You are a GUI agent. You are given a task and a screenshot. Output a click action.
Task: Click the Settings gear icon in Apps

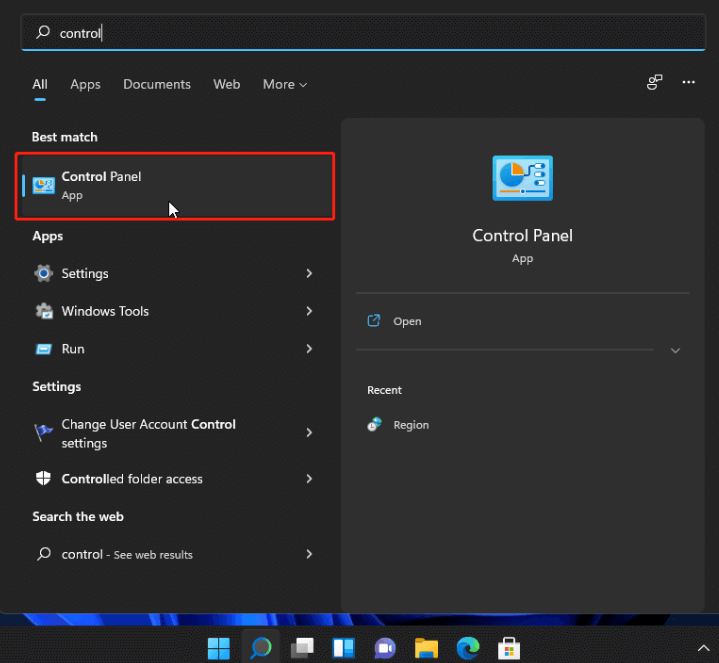tap(44, 273)
